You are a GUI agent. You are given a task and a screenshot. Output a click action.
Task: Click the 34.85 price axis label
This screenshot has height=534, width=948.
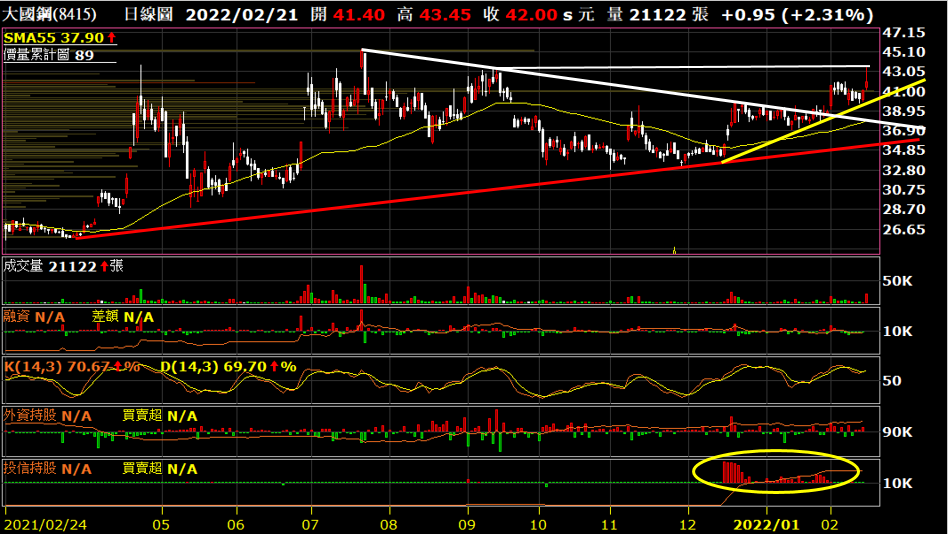904,150
